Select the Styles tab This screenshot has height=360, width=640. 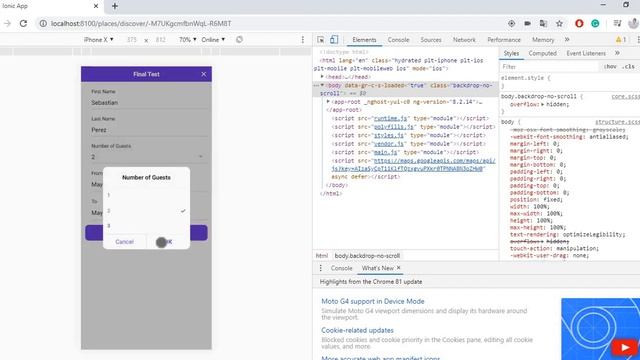[x=511, y=53]
